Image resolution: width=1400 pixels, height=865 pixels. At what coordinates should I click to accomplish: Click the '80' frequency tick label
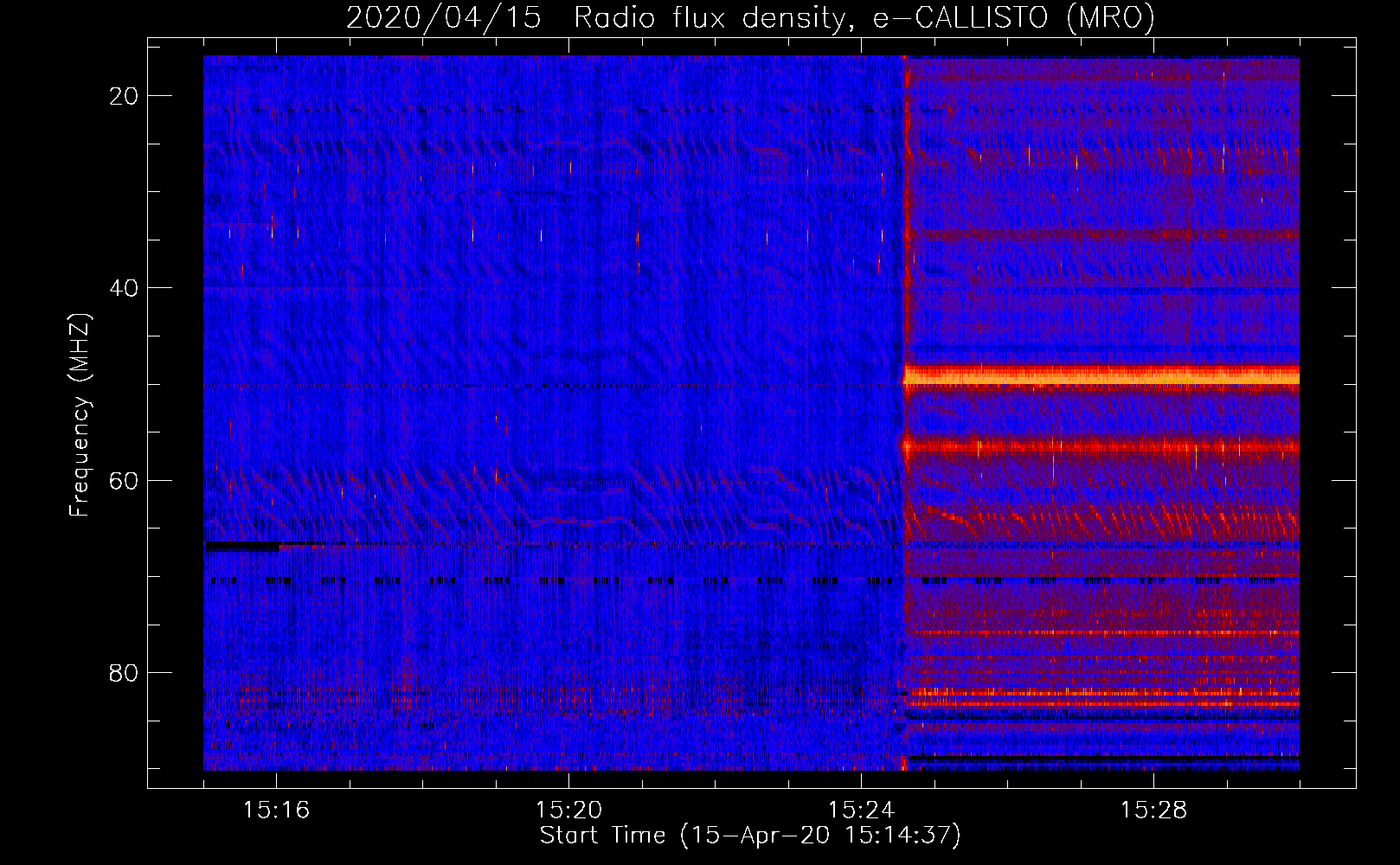click(124, 672)
